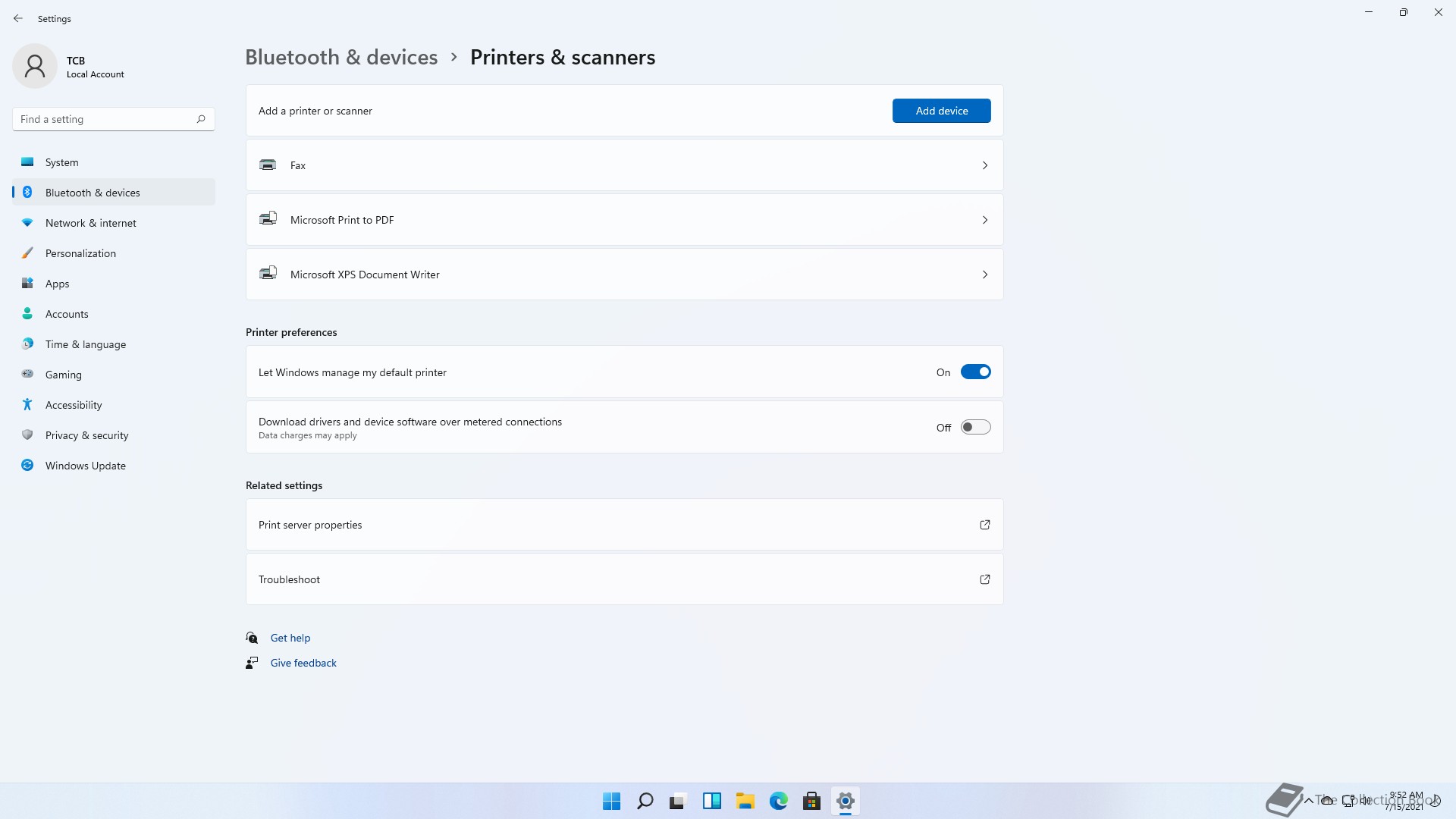This screenshot has width=1456, height=819.
Task: Enable downloading drivers over metered connections
Action: pos(975,427)
